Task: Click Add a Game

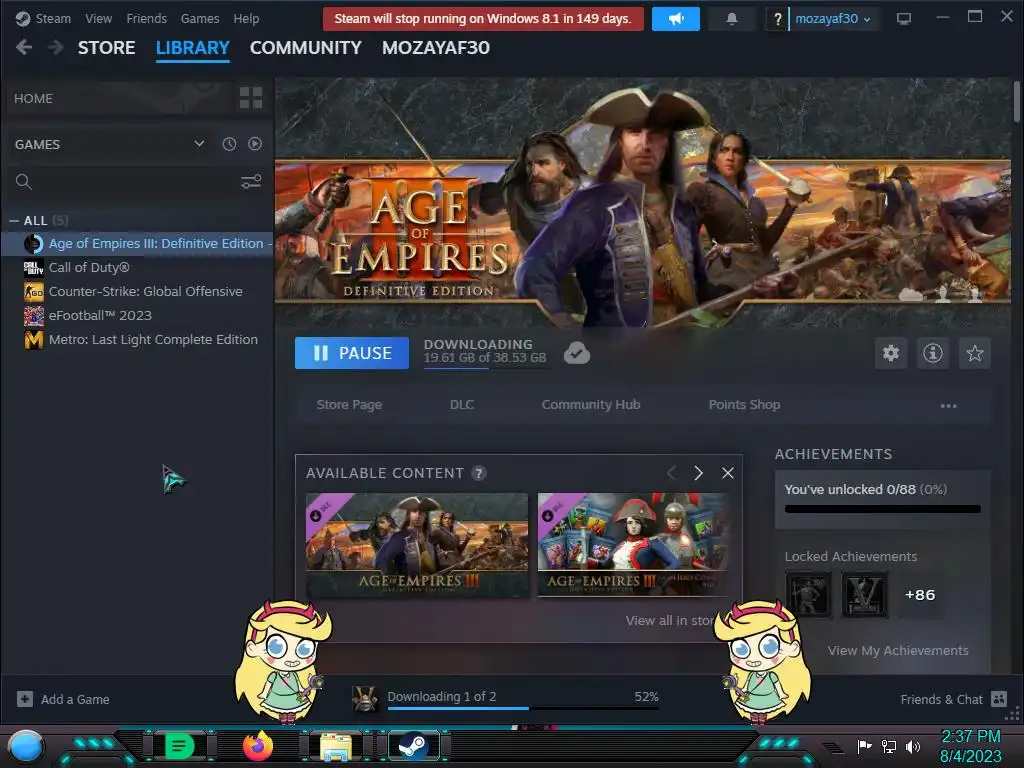Action: click(63, 699)
